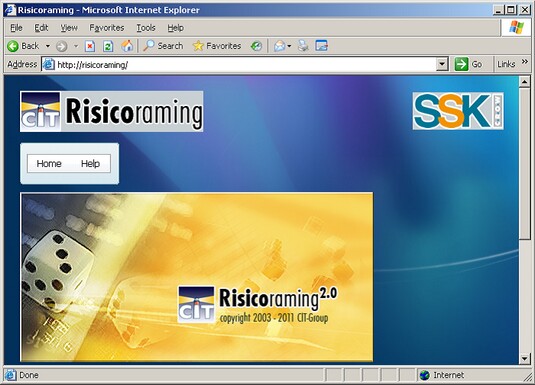
Task: Go back with the Back button
Action: tap(23, 46)
